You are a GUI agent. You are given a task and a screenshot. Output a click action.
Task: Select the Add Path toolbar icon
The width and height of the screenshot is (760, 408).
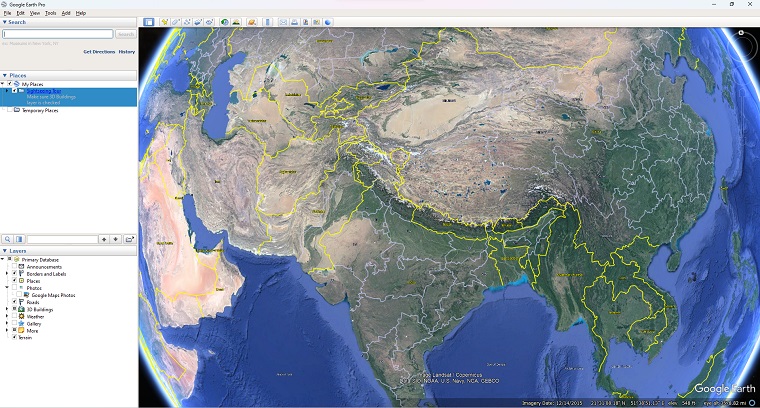pyautogui.click(x=187, y=22)
